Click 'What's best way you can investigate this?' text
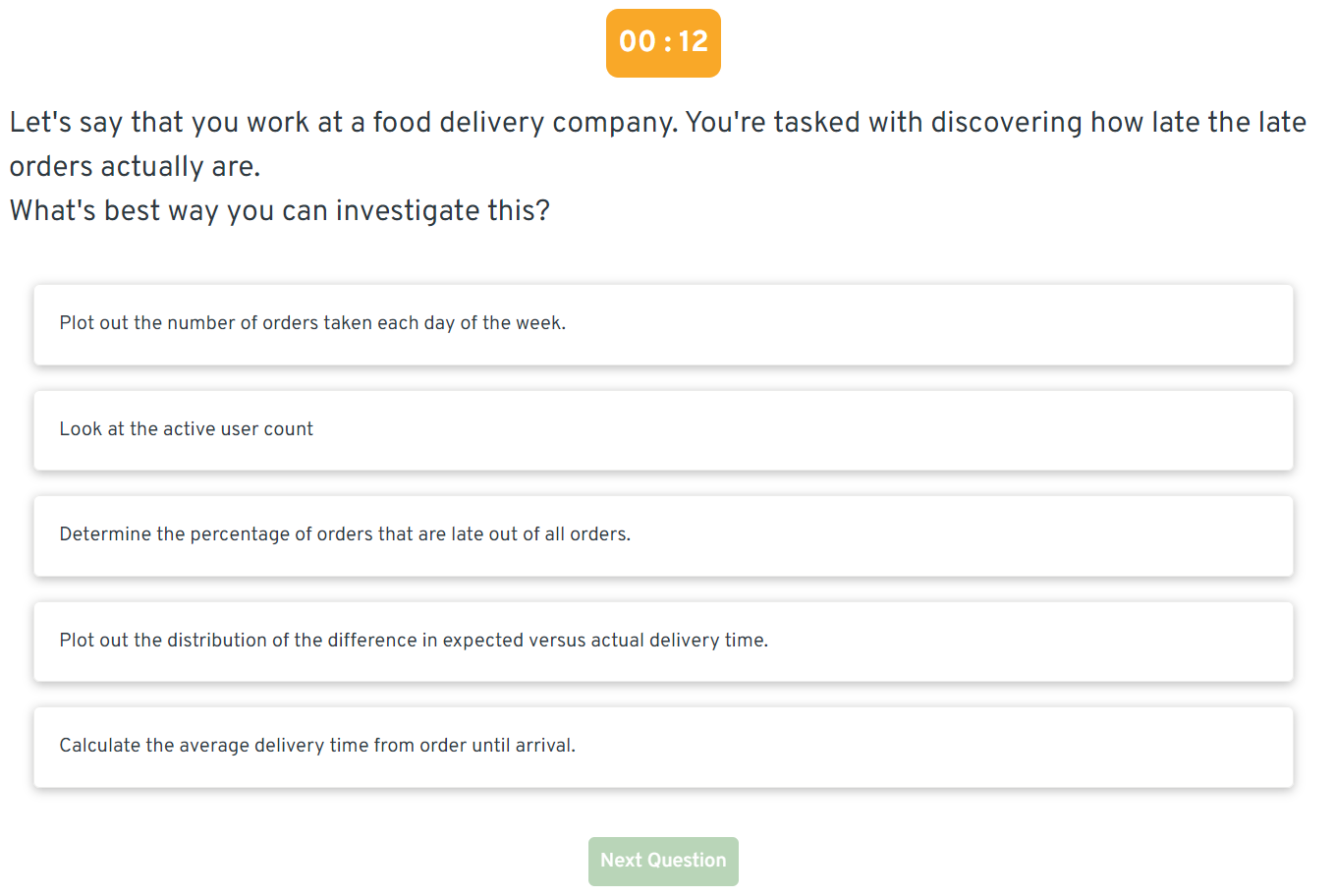Image resolution: width=1336 pixels, height=896 pixels. click(x=279, y=210)
